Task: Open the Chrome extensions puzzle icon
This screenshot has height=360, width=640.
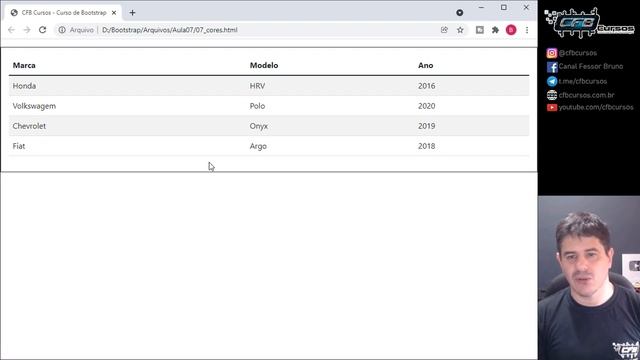Action: click(495, 30)
